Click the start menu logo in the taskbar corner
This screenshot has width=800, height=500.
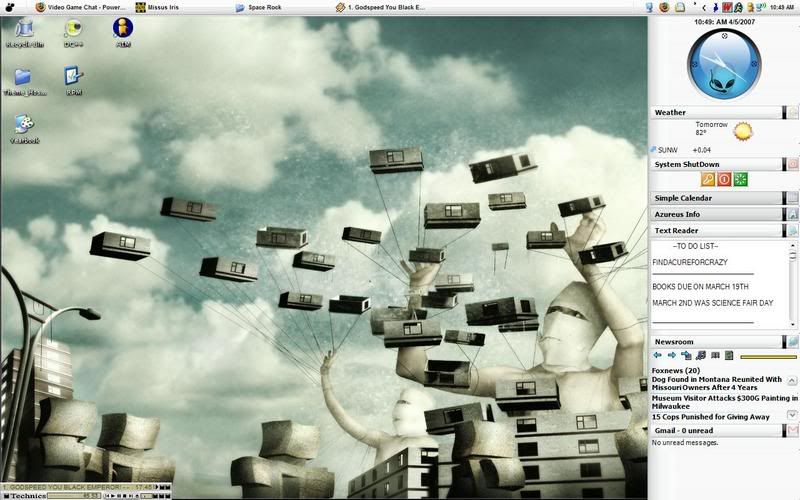[x=9, y=7]
